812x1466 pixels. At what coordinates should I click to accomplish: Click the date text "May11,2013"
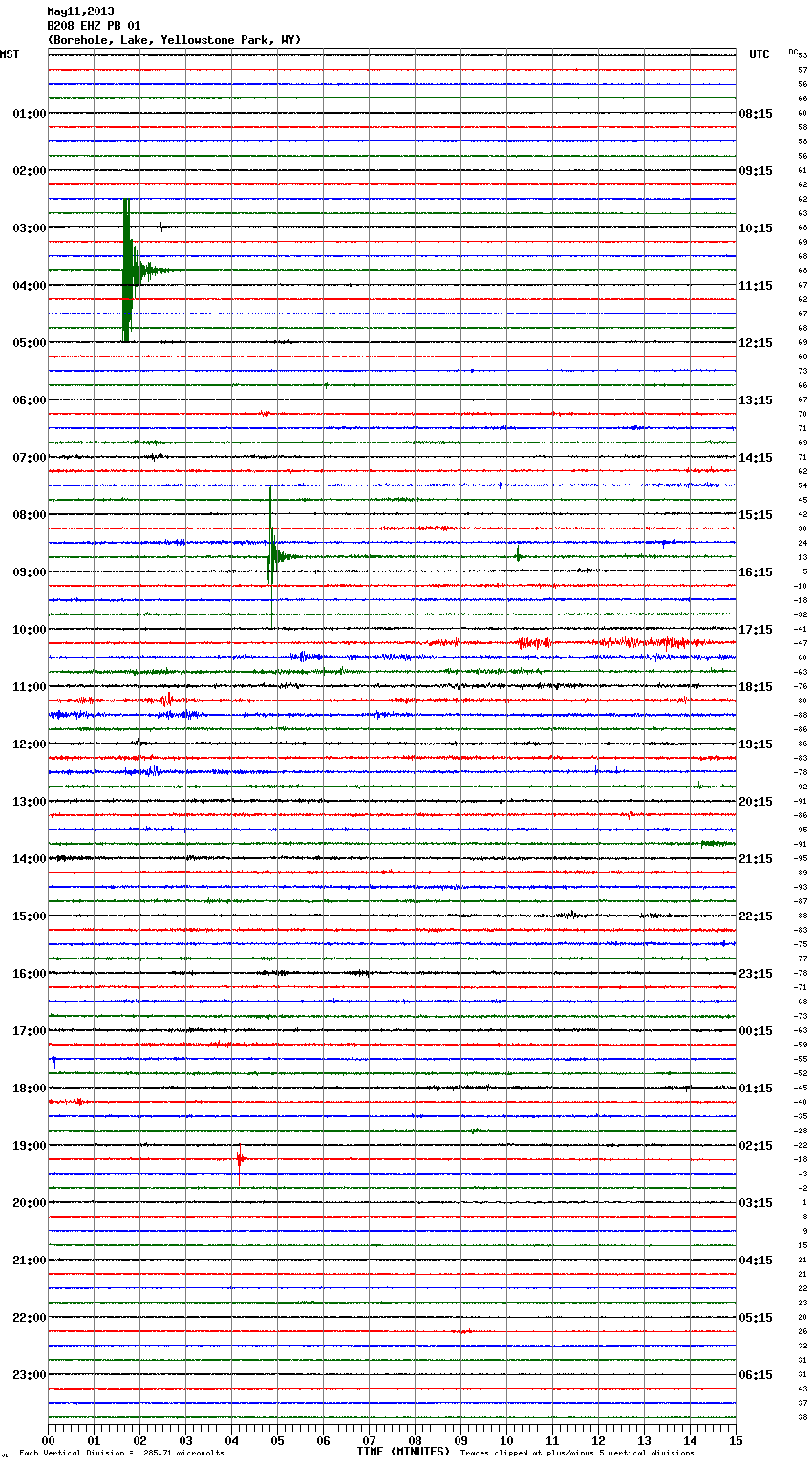80,11
